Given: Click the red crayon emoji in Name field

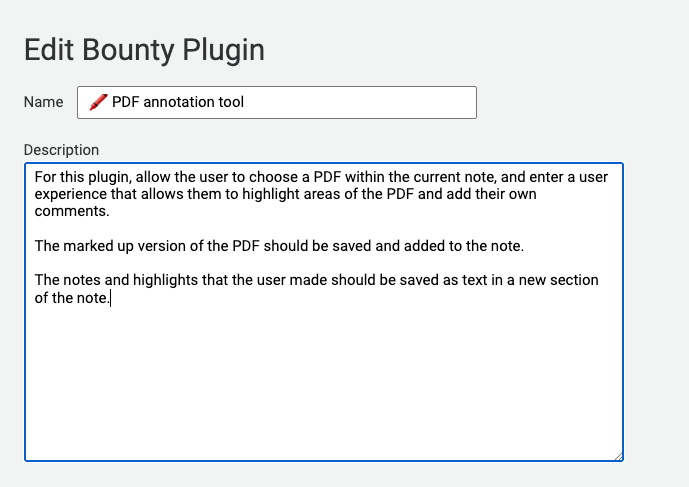Looking at the screenshot, I should [x=98, y=102].
